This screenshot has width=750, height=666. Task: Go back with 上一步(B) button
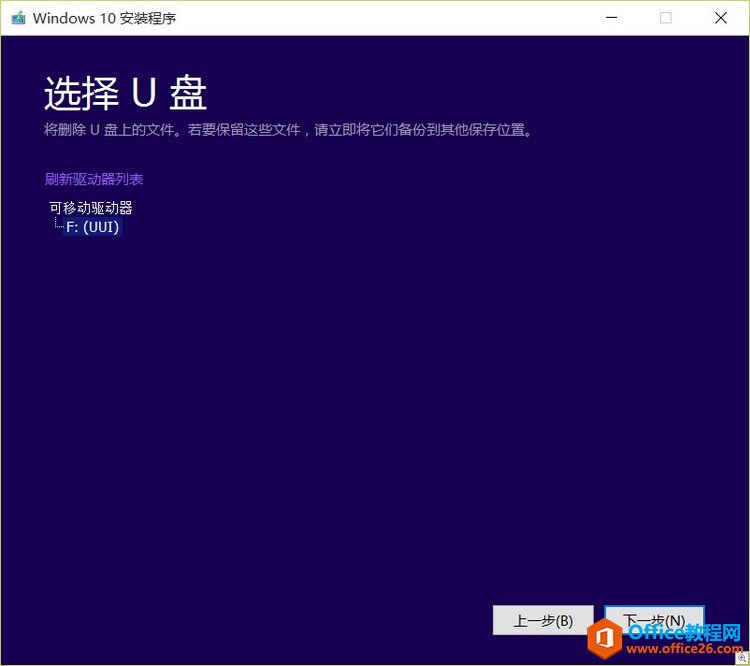[543, 620]
